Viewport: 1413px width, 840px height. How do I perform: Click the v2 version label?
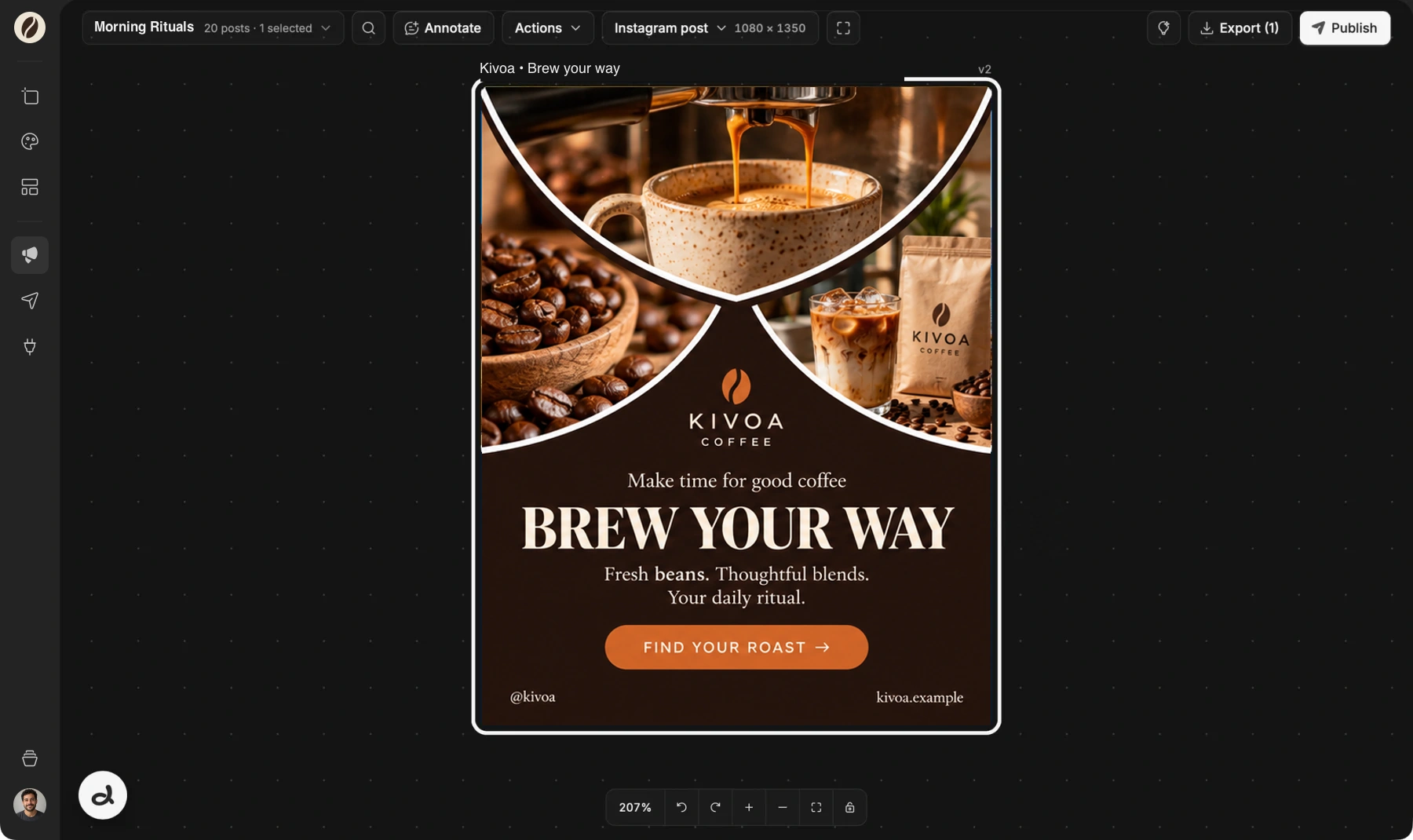984,69
